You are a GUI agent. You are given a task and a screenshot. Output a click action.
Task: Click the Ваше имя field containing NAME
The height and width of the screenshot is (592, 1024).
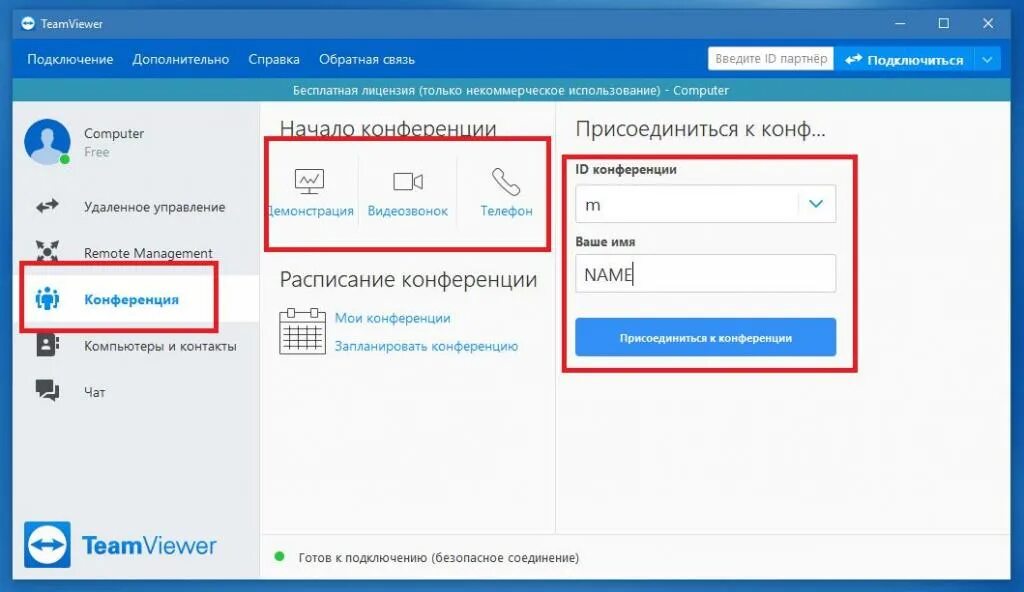click(x=705, y=274)
